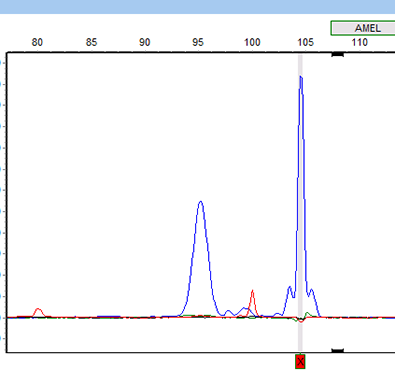Click the blue peak apex near 95
This screenshot has height=370, width=395.
(200, 202)
